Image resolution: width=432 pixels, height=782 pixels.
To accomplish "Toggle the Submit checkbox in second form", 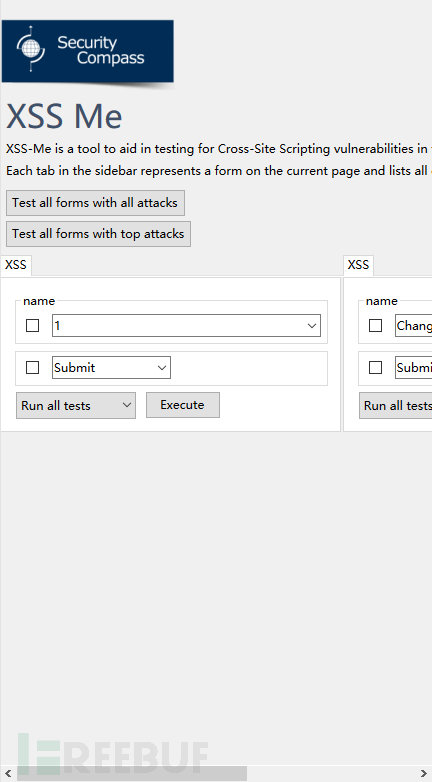I will pyautogui.click(x=375, y=368).
